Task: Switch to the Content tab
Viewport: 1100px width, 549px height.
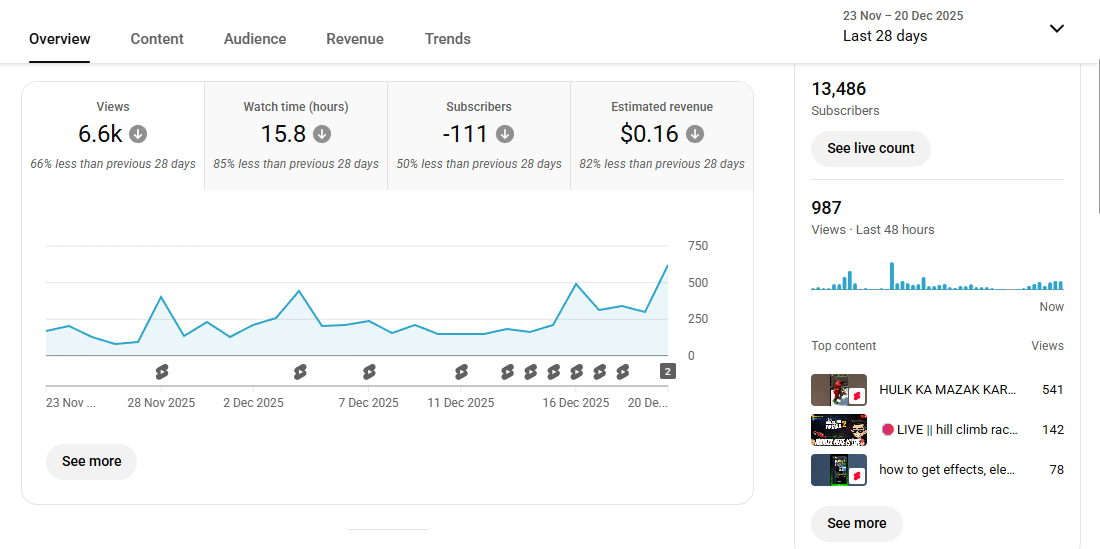Action: point(157,39)
